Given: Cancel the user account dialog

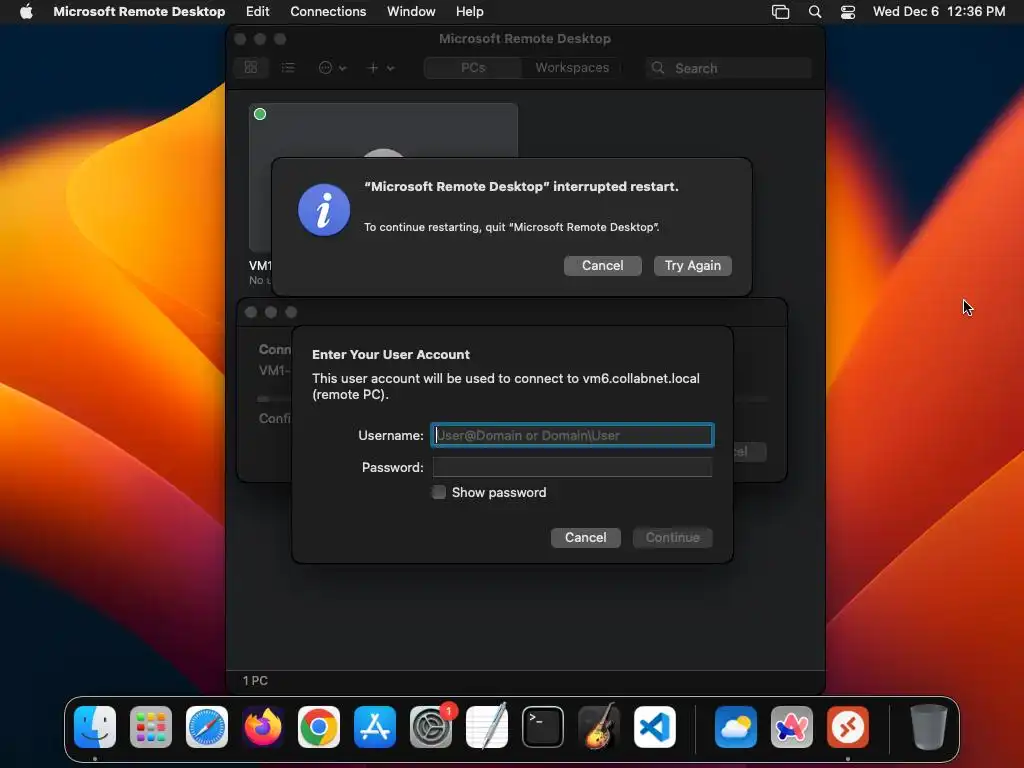Looking at the screenshot, I should (x=585, y=537).
